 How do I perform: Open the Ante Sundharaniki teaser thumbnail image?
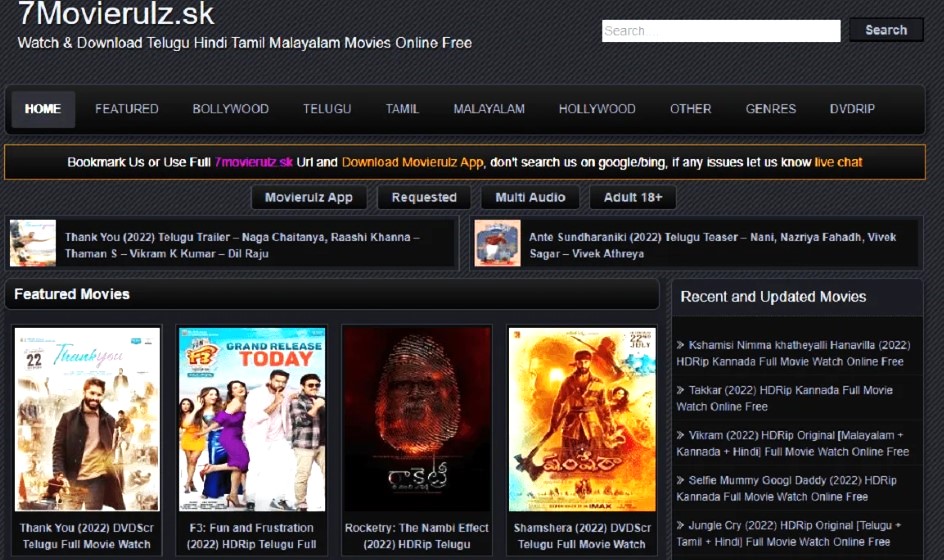click(497, 243)
